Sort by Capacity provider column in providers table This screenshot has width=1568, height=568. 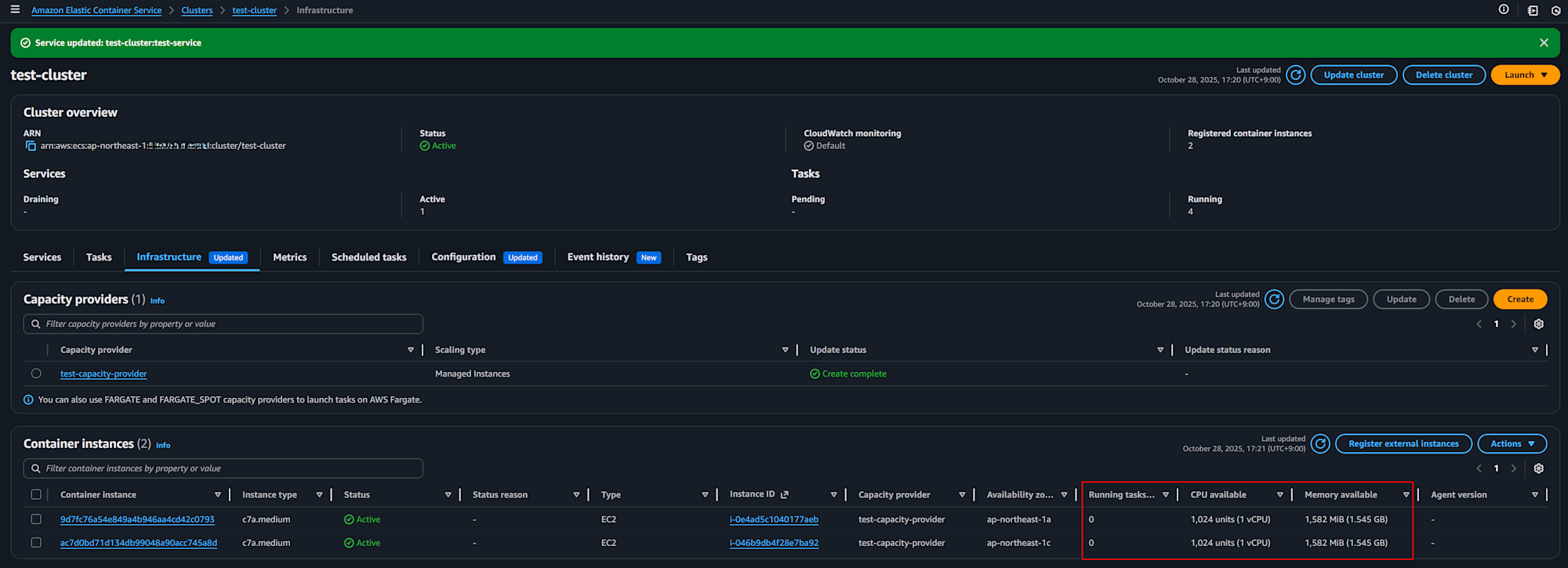click(x=410, y=350)
